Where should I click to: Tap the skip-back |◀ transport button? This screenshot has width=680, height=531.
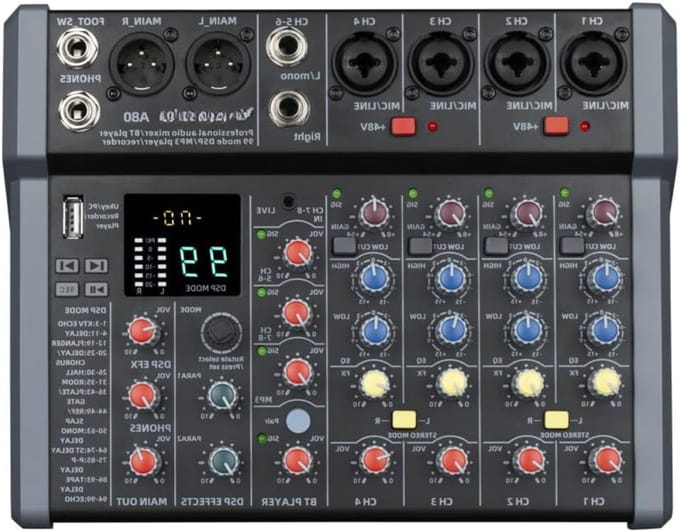point(67,266)
